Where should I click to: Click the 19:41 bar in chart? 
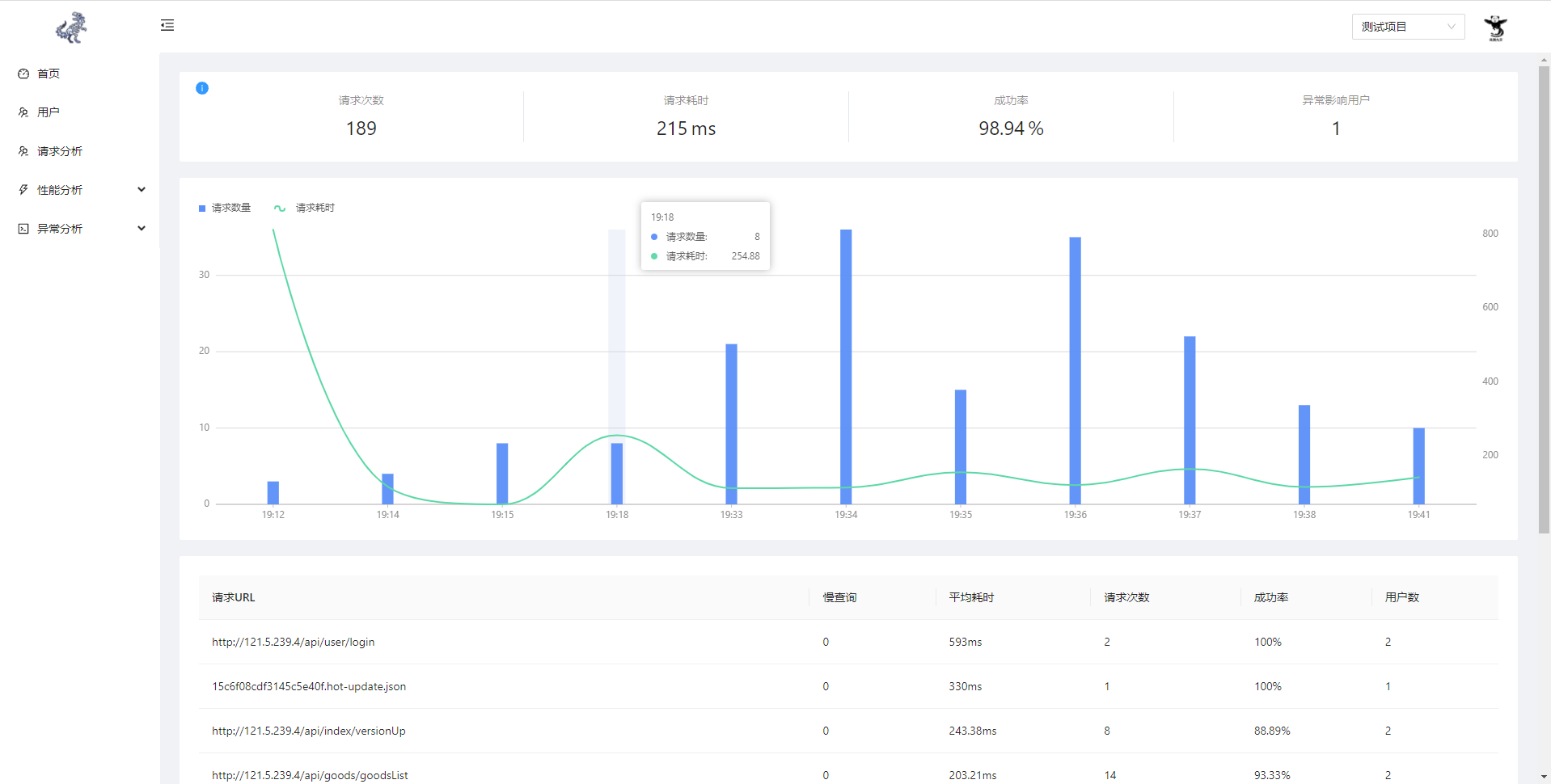coord(1419,466)
